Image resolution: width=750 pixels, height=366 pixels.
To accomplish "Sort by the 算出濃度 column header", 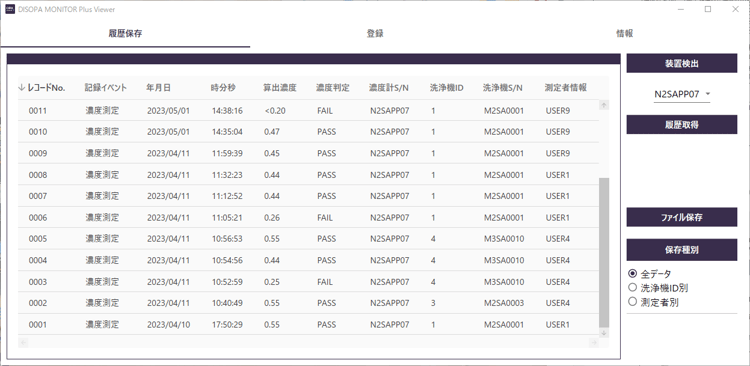I will point(280,88).
